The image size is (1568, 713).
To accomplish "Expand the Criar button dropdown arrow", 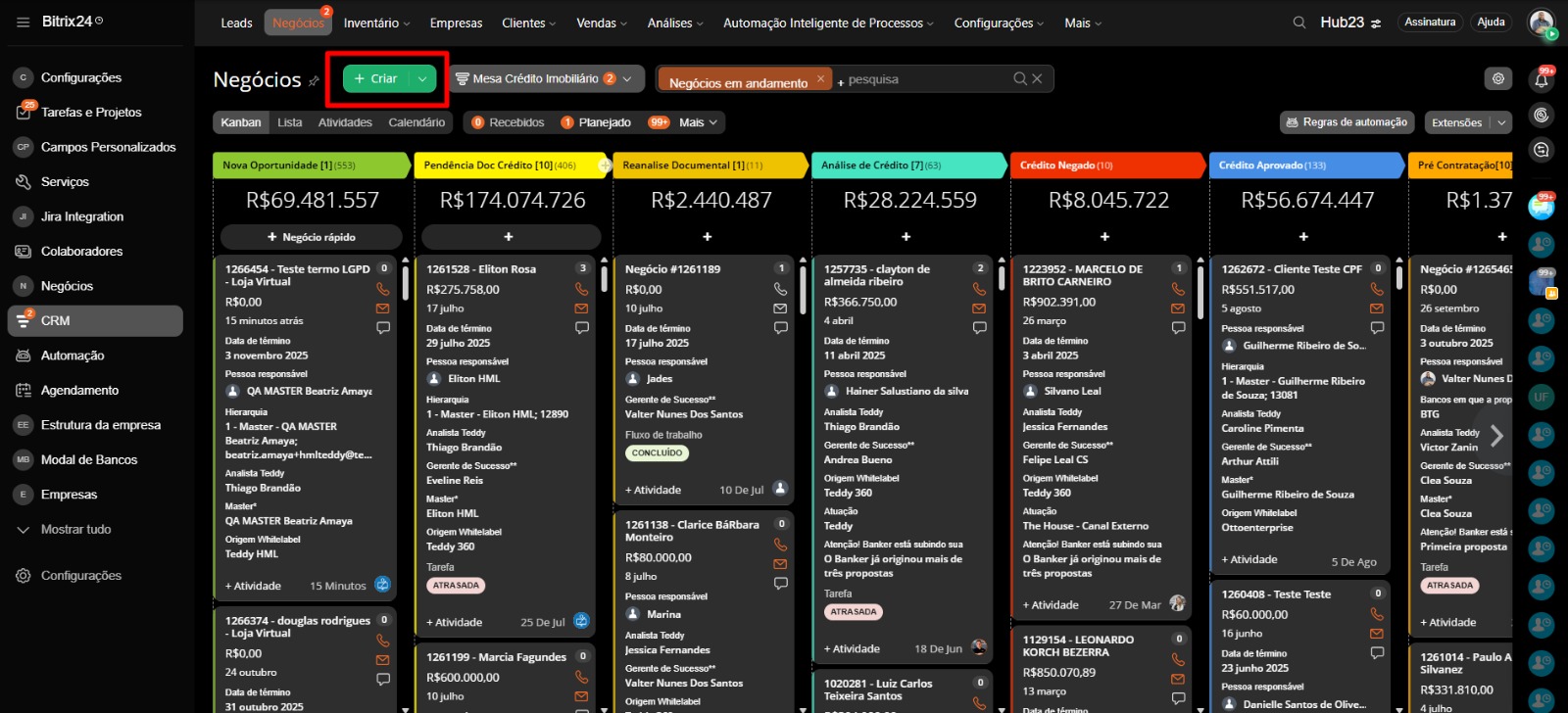I will (x=422, y=79).
